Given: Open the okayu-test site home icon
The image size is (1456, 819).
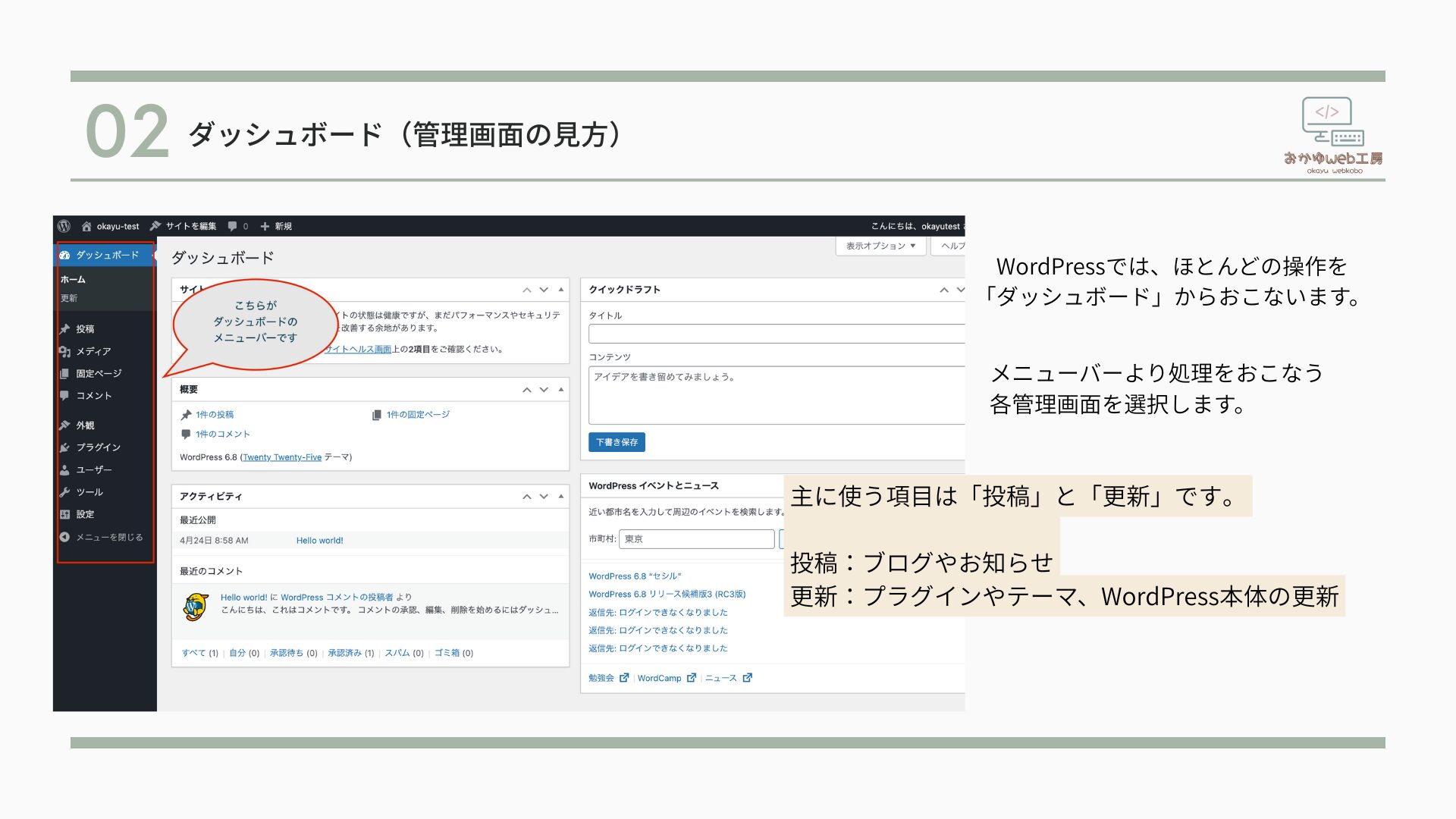Looking at the screenshot, I should coord(86,226).
